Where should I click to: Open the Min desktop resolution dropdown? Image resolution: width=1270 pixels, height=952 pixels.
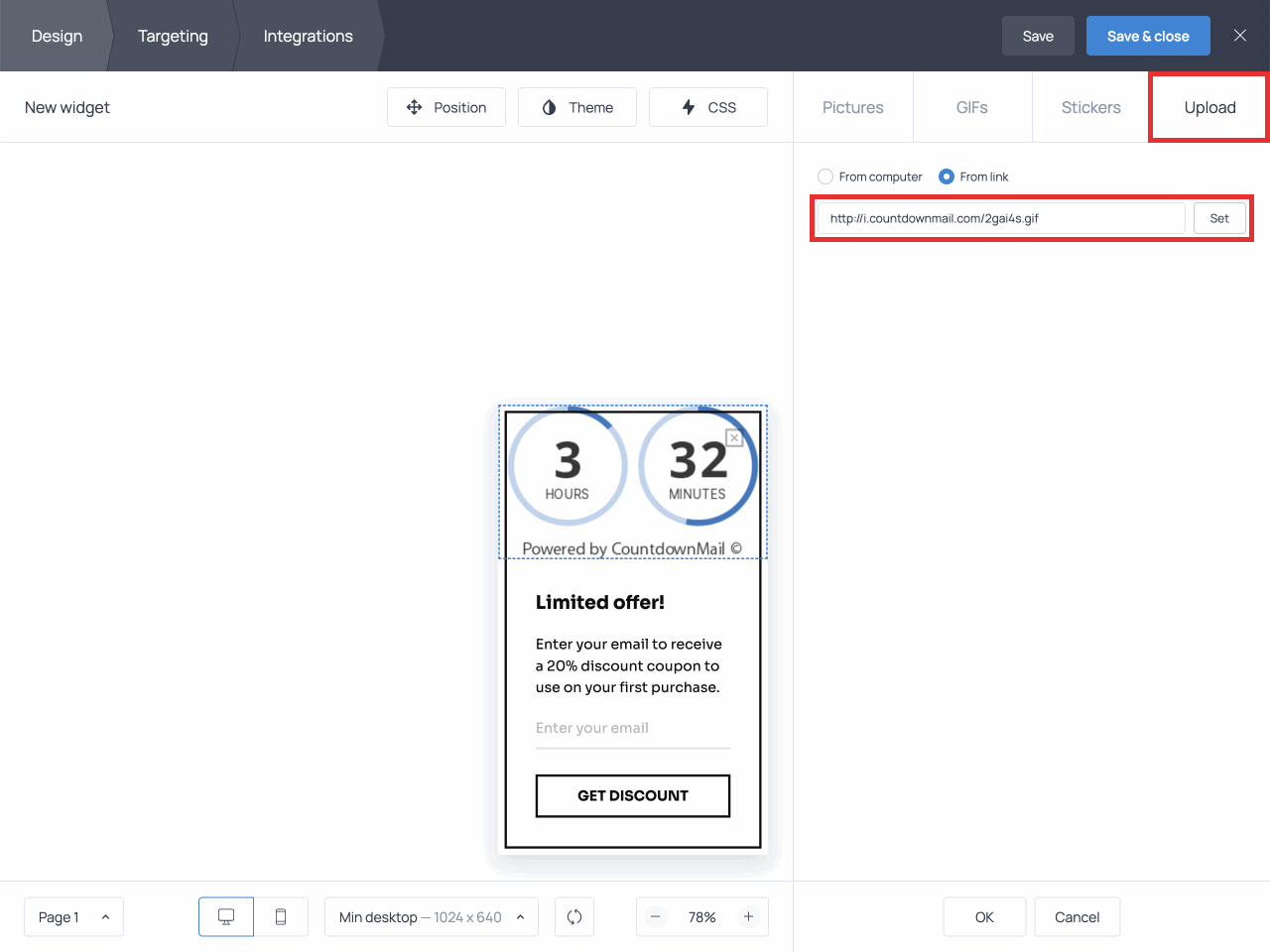coord(431,916)
